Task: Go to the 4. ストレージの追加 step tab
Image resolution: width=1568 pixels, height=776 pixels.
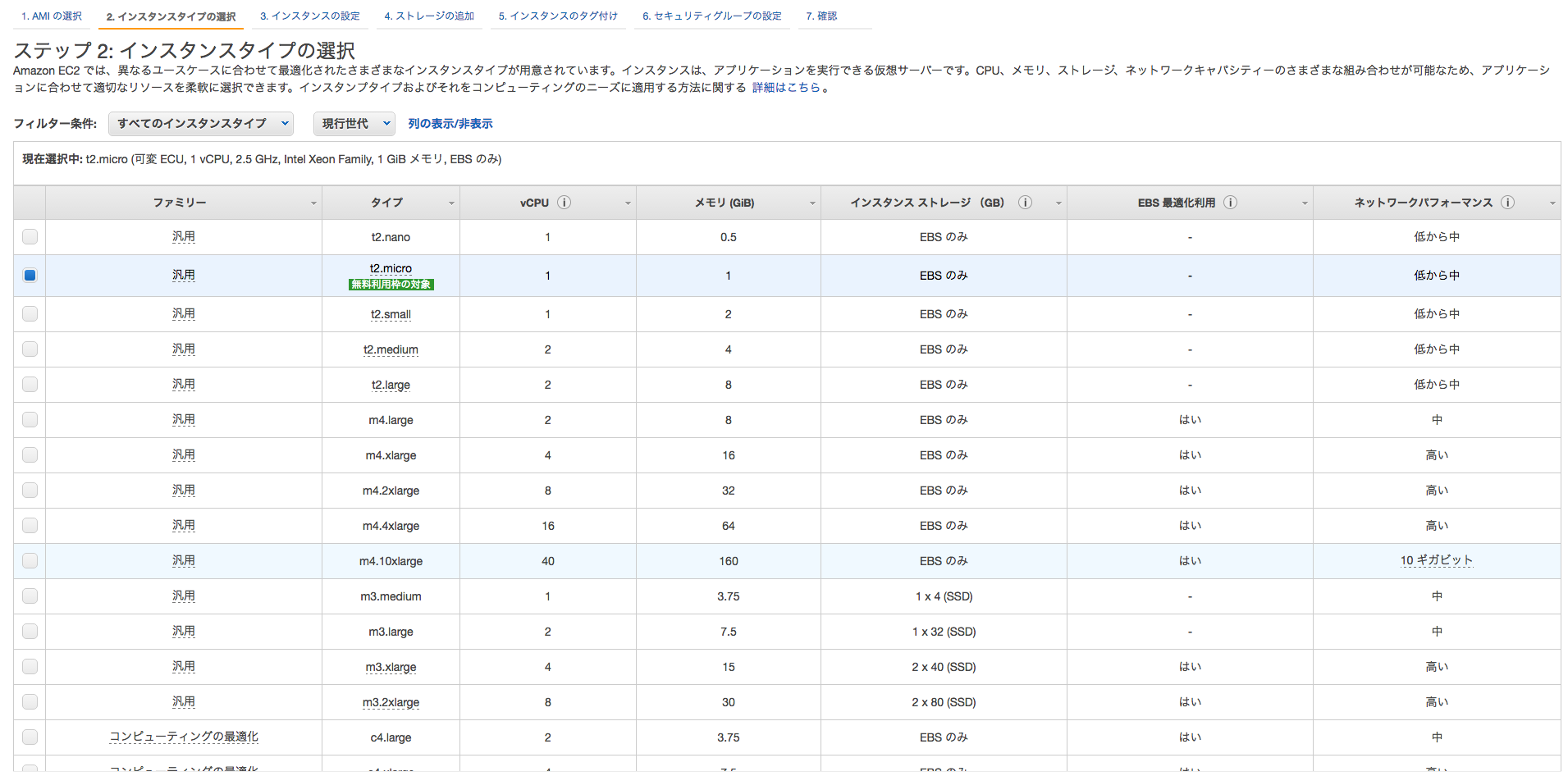Action: tap(429, 15)
